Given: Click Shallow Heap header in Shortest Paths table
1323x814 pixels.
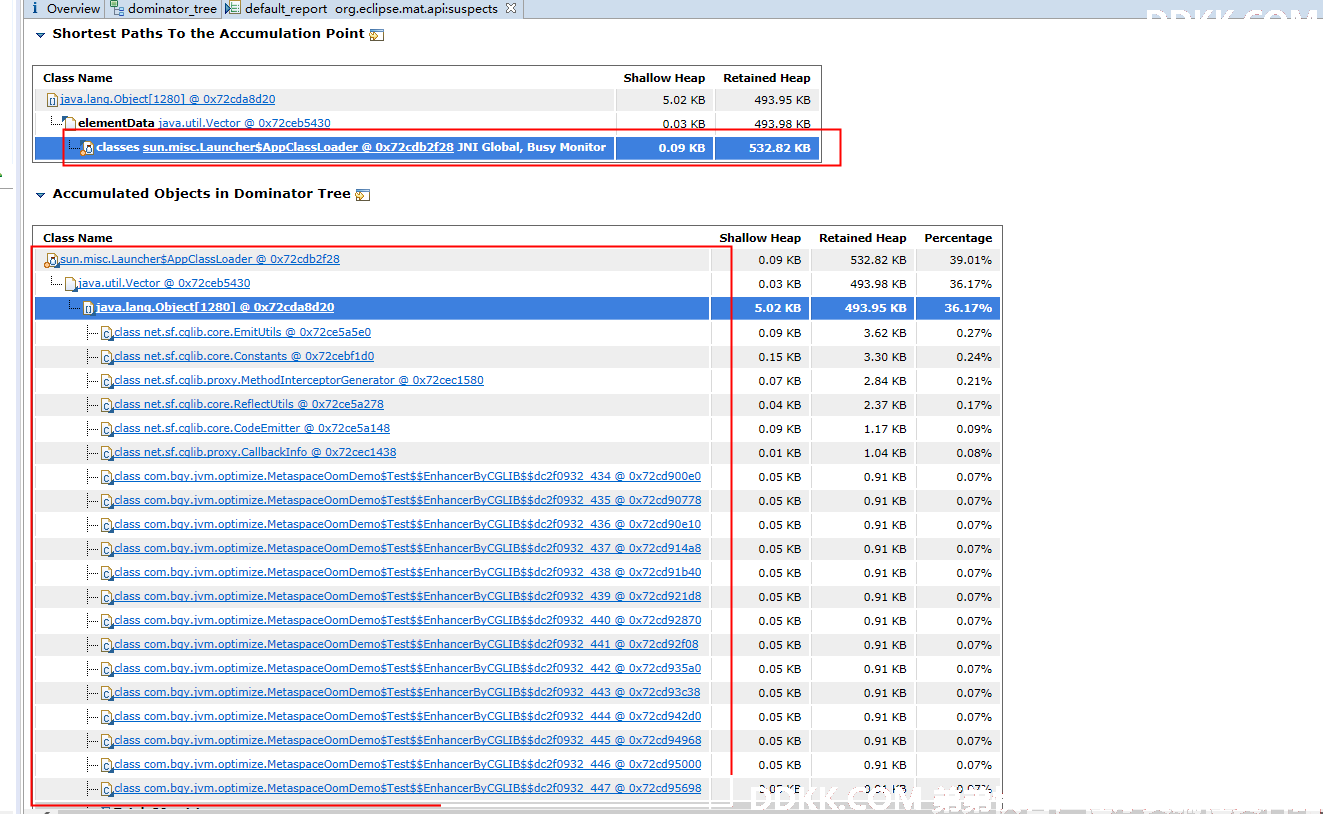Looking at the screenshot, I should 664,78.
